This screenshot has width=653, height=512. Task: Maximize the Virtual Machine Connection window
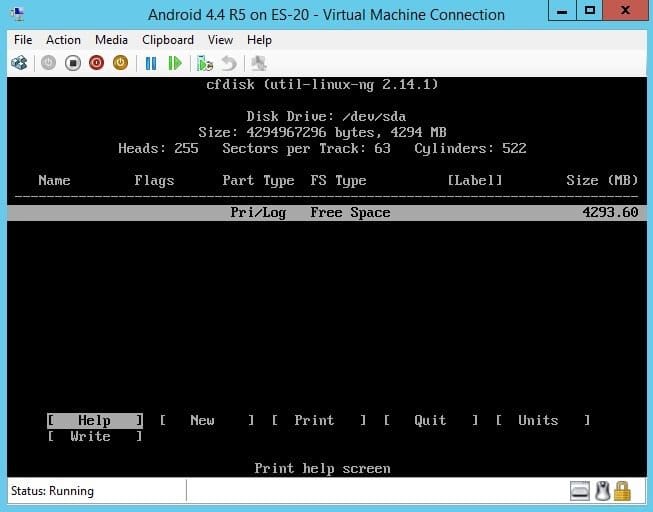[x=589, y=10]
